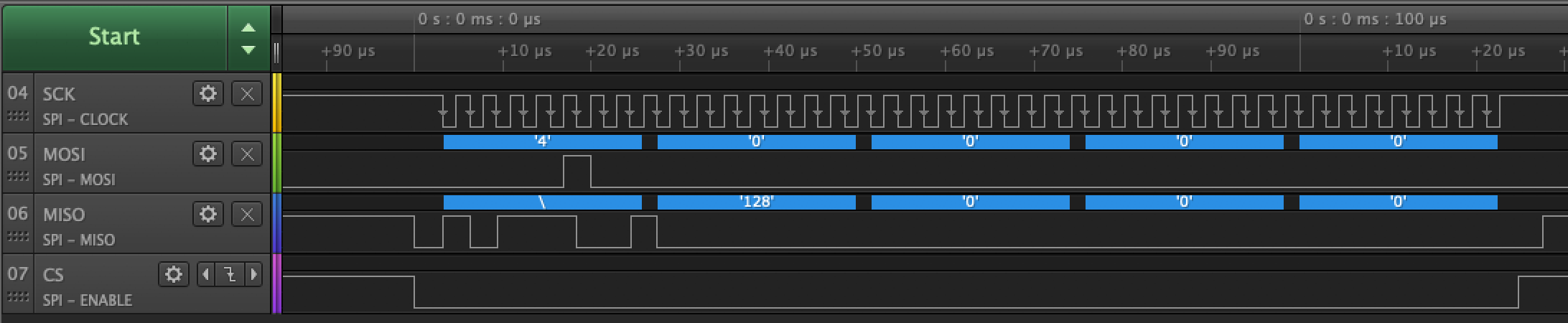
Task: Decrease value with Start down arrow
Action: coord(248,50)
